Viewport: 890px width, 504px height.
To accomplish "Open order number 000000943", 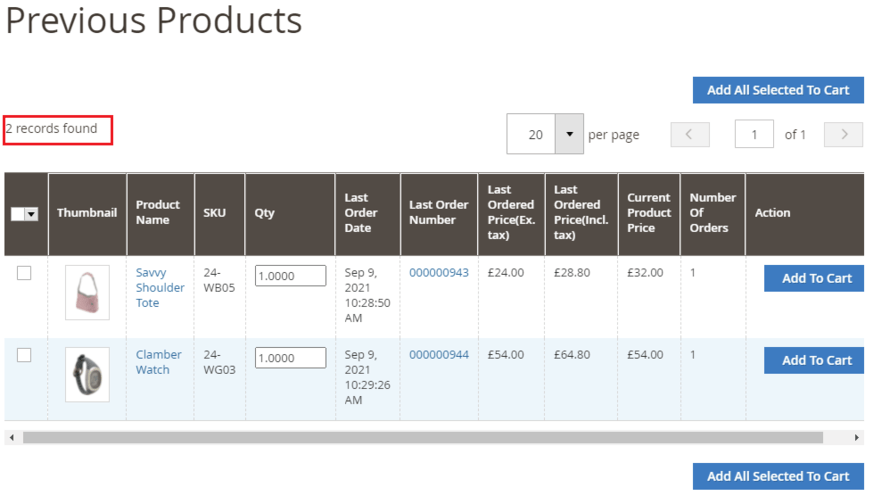I will tap(438, 273).
